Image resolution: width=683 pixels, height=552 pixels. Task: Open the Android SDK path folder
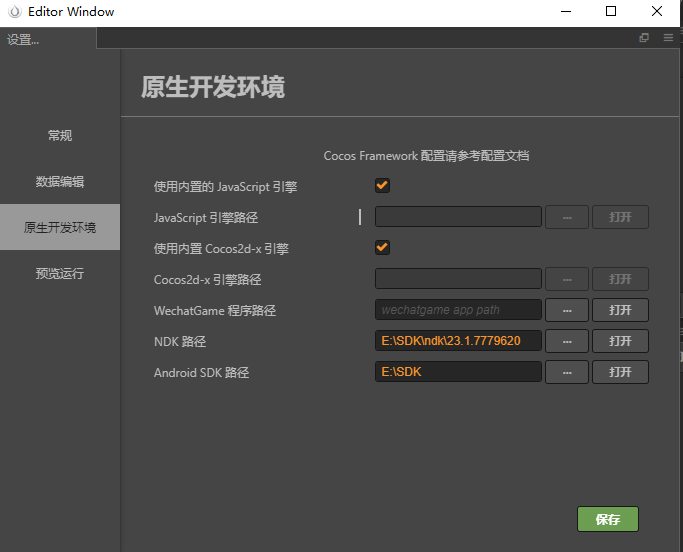pyautogui.click(x=620, y=372)
